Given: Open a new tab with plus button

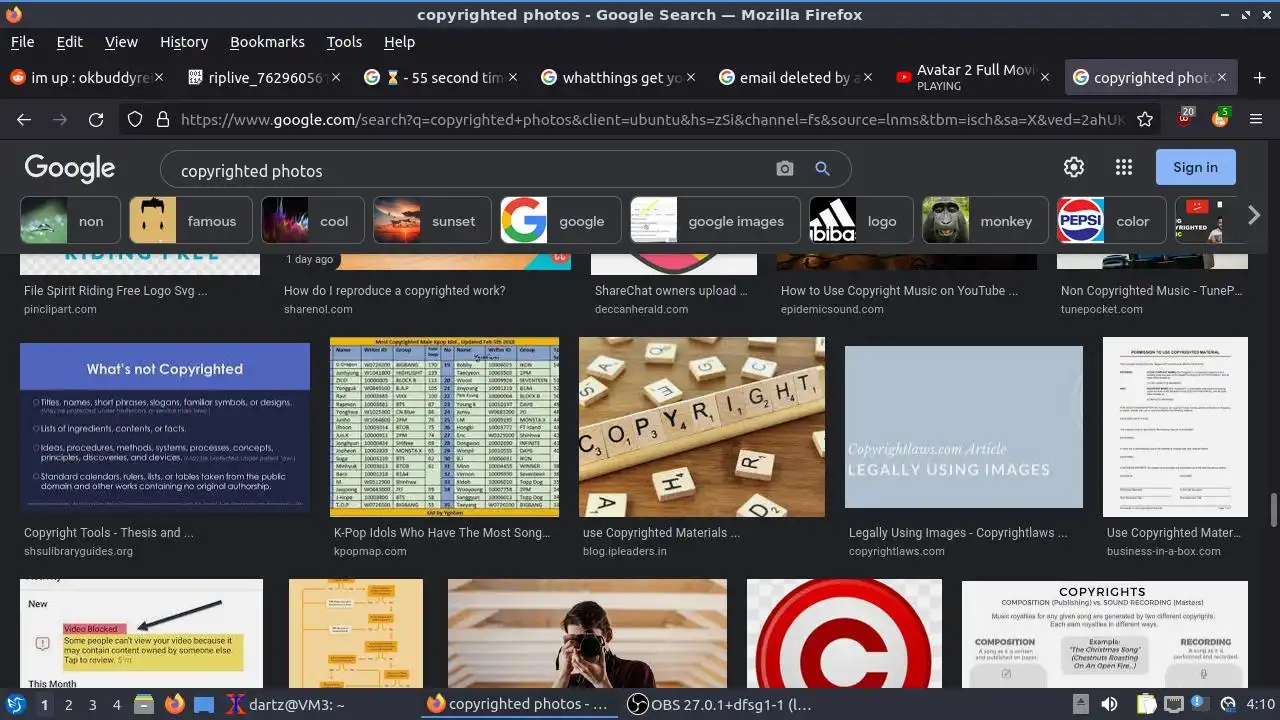Looking at the screenshot, I should click(x=1259, y=77).
